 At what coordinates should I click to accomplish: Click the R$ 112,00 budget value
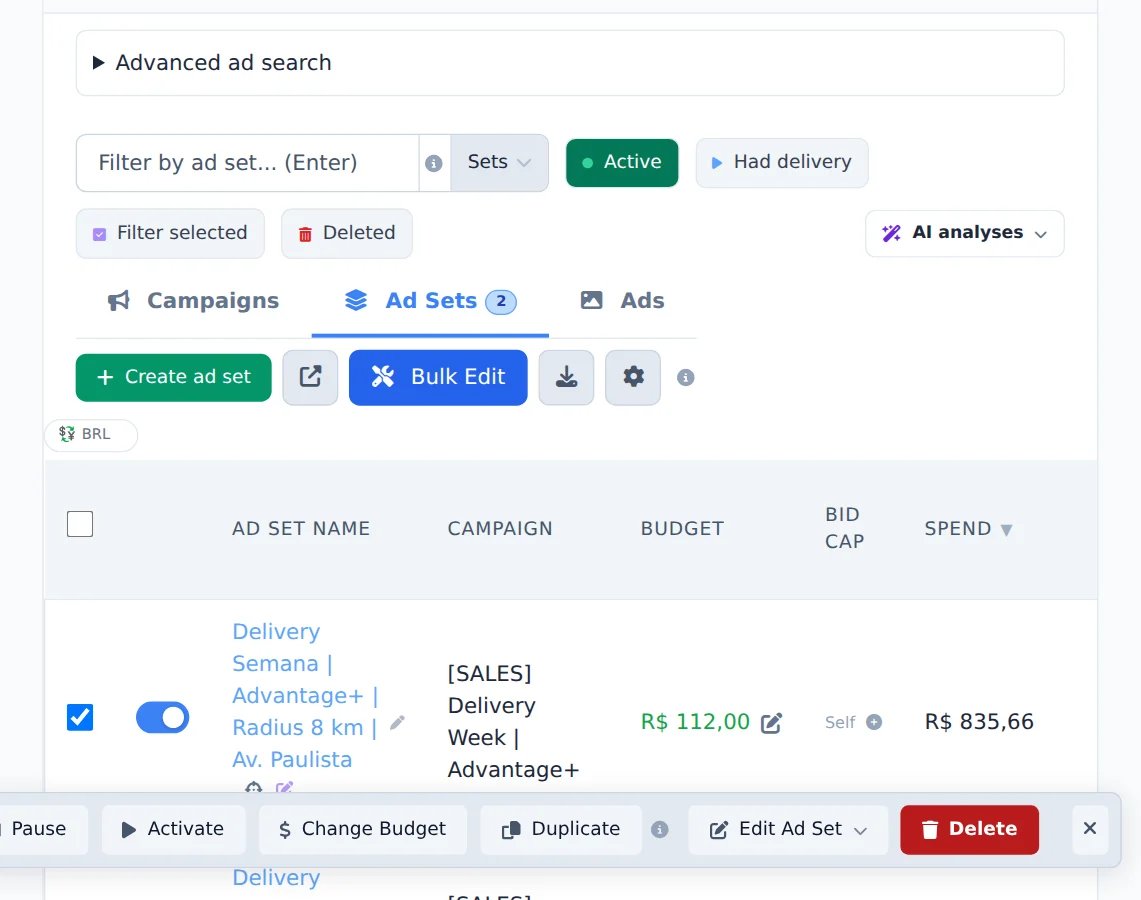click(695, 722)
